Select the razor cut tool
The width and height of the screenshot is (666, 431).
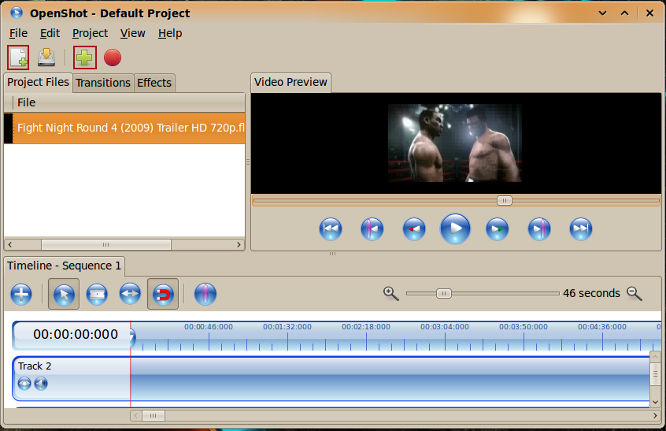97,294
